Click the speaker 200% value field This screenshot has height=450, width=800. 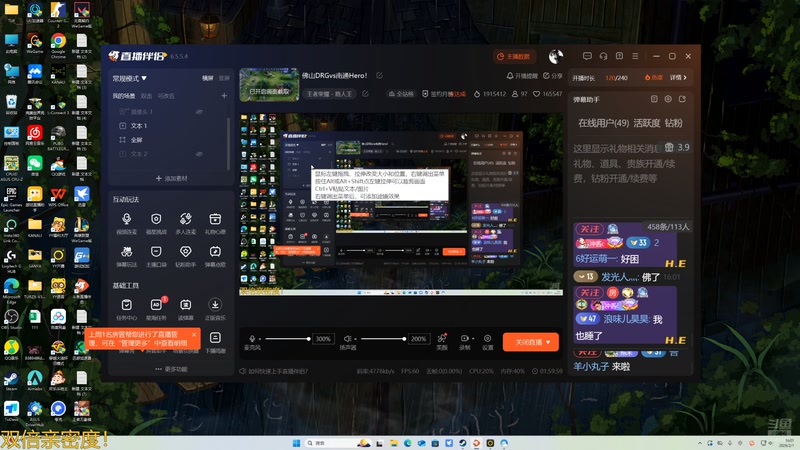418,339
